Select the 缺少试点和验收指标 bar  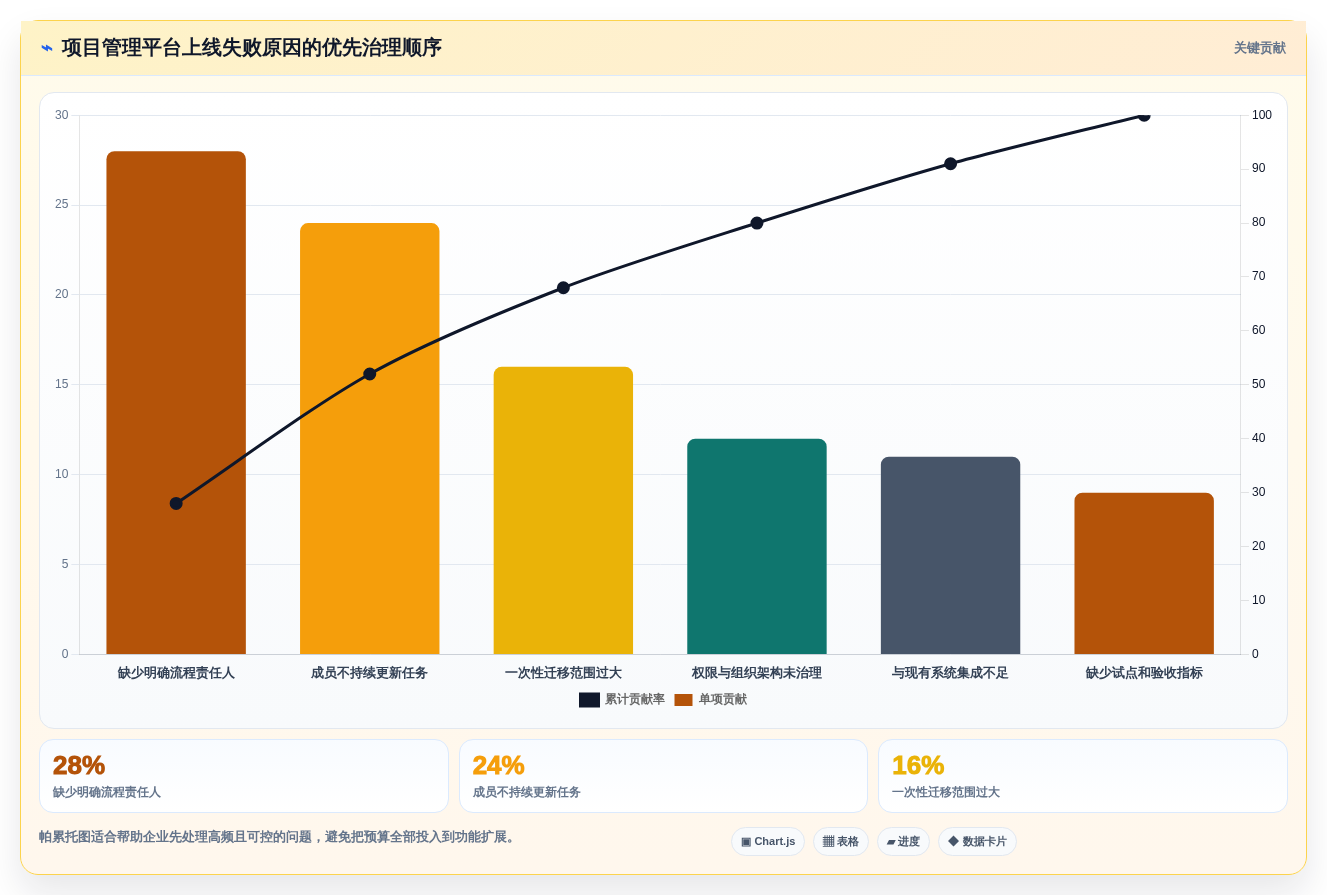click(1144, 574)
